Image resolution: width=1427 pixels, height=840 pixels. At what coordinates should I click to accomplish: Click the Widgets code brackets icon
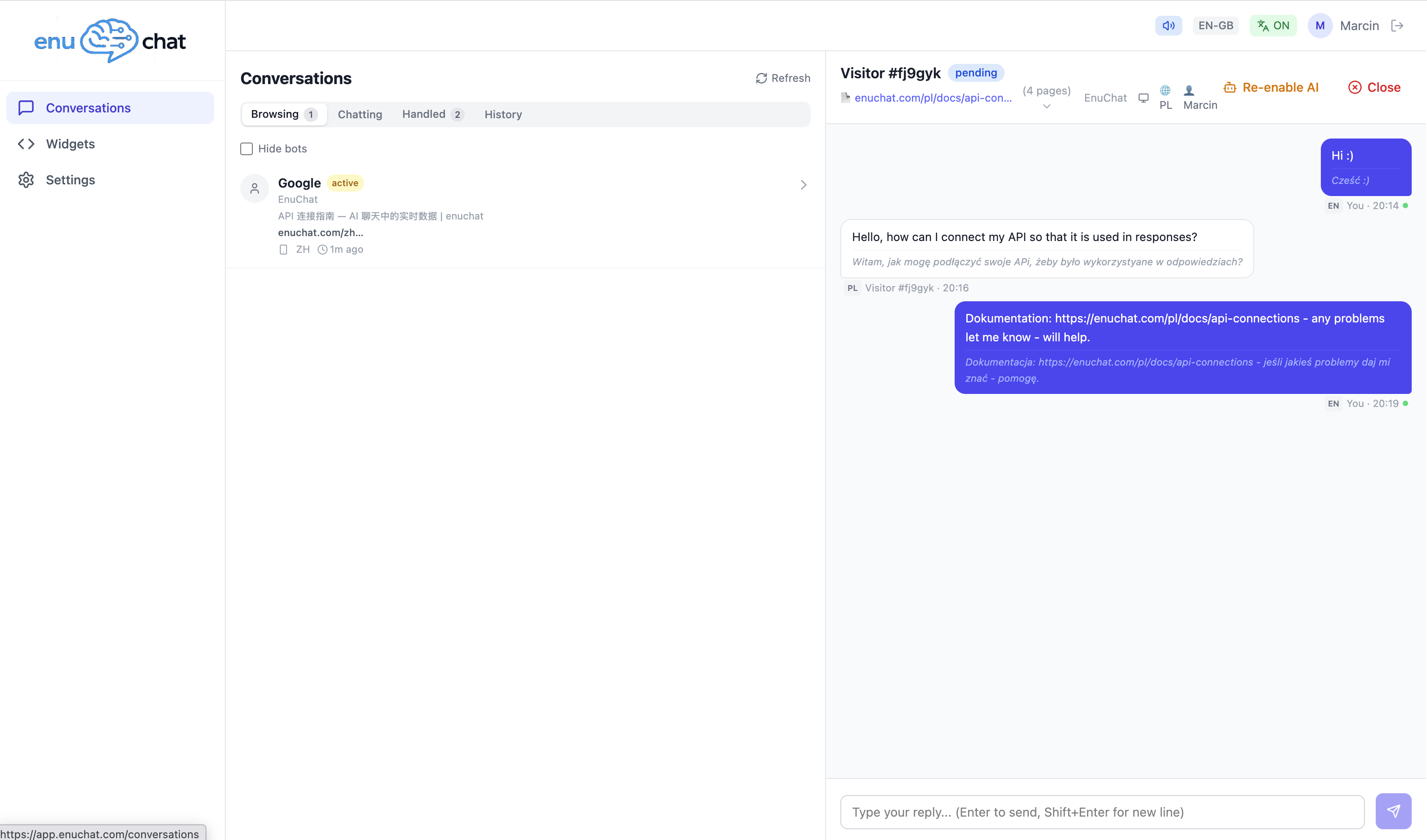tap(26, 144)
